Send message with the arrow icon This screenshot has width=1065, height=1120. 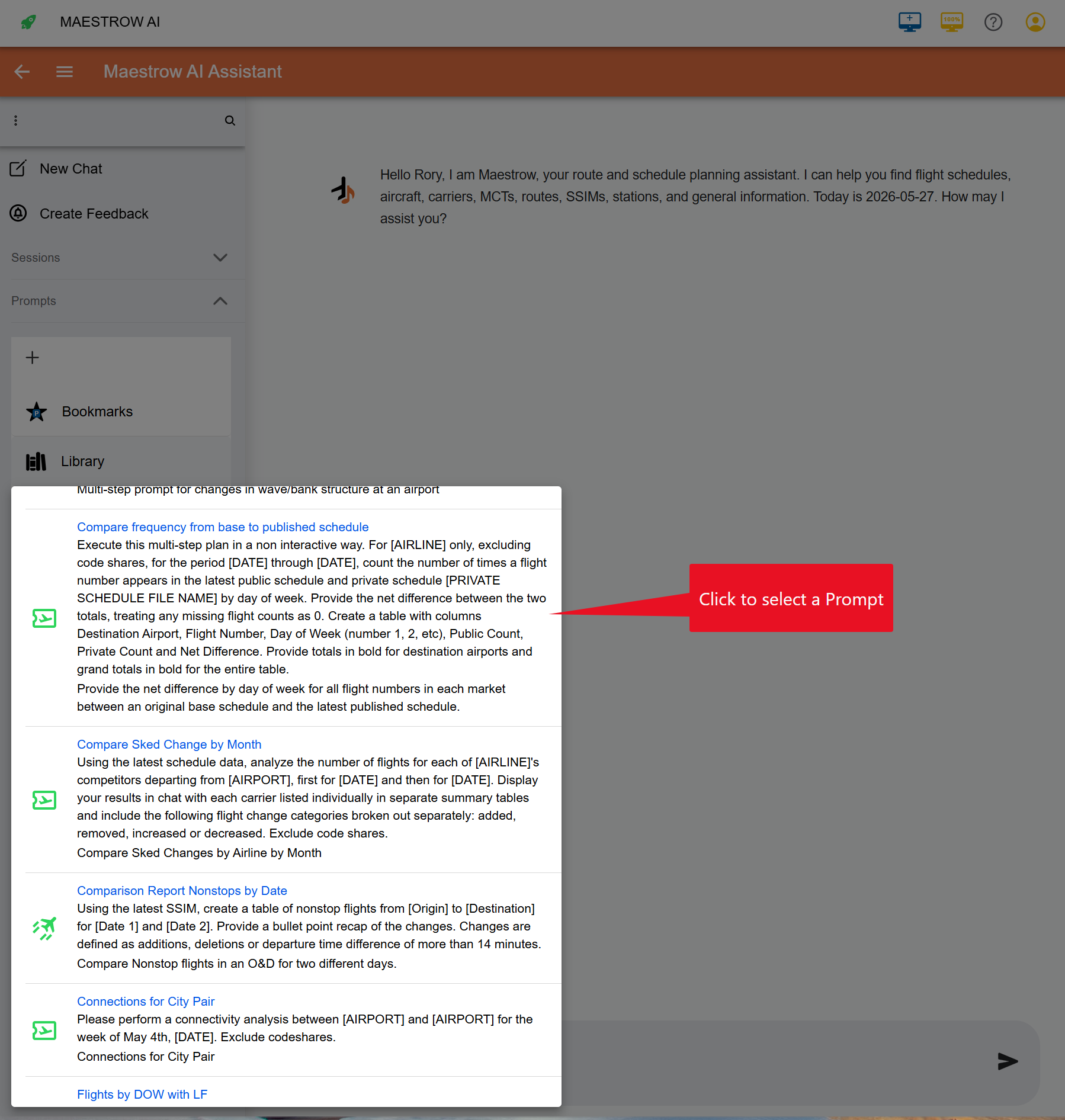click(x=1007, y=1061)
